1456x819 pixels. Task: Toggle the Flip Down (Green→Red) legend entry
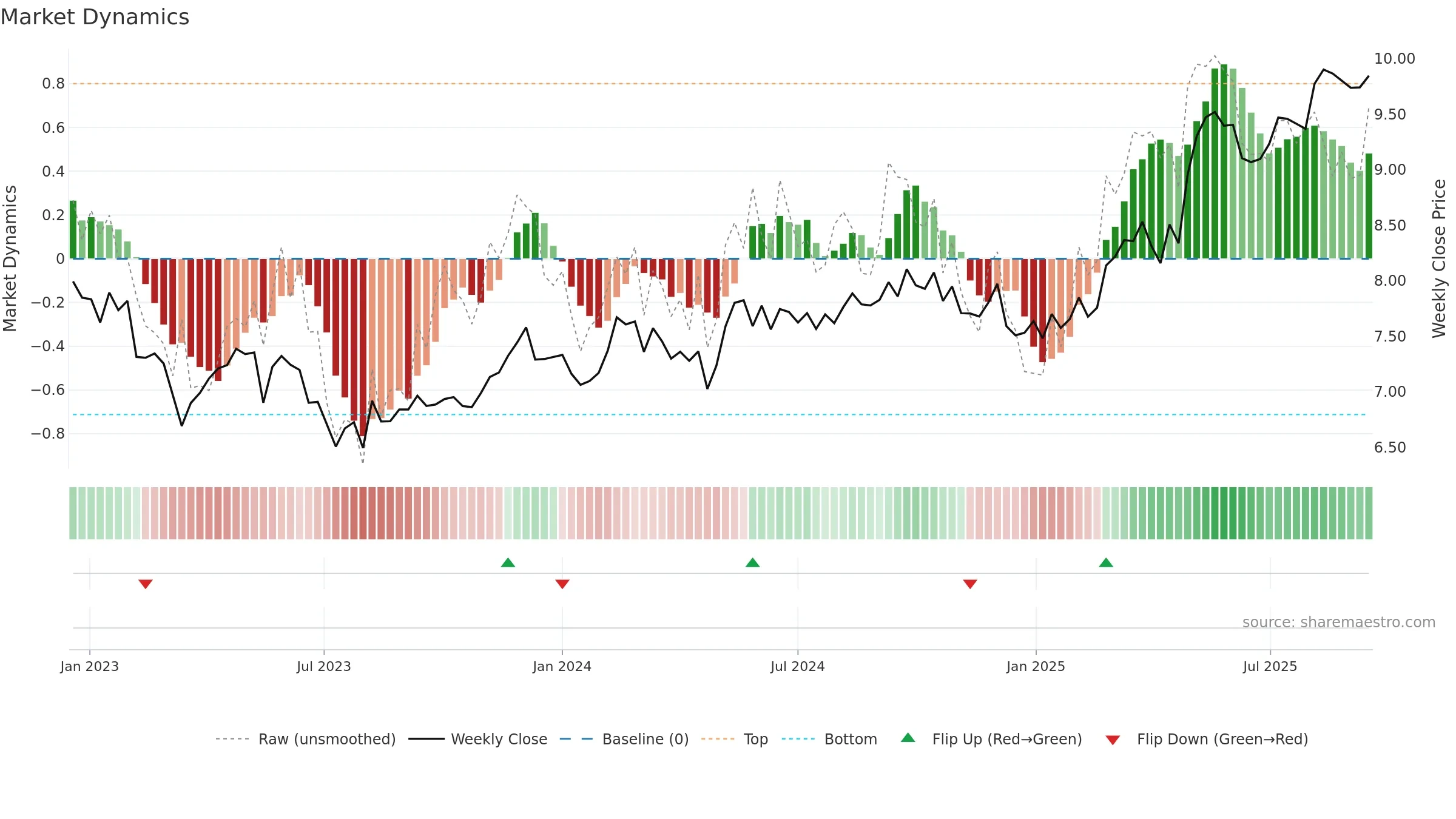pyautogui.click(x=1207, y=739)
